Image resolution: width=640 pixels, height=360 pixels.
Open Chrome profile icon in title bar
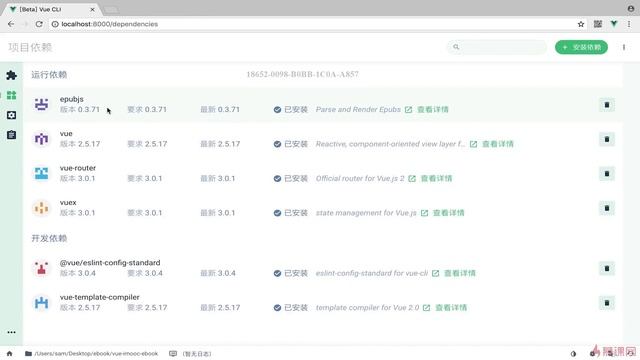pyautogui.click(x=631, y=8)
